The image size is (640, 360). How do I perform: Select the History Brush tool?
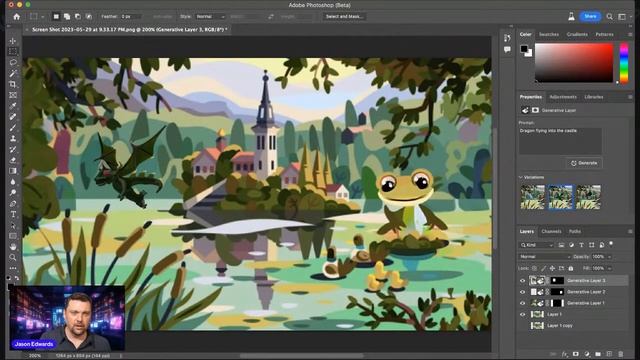13,149
